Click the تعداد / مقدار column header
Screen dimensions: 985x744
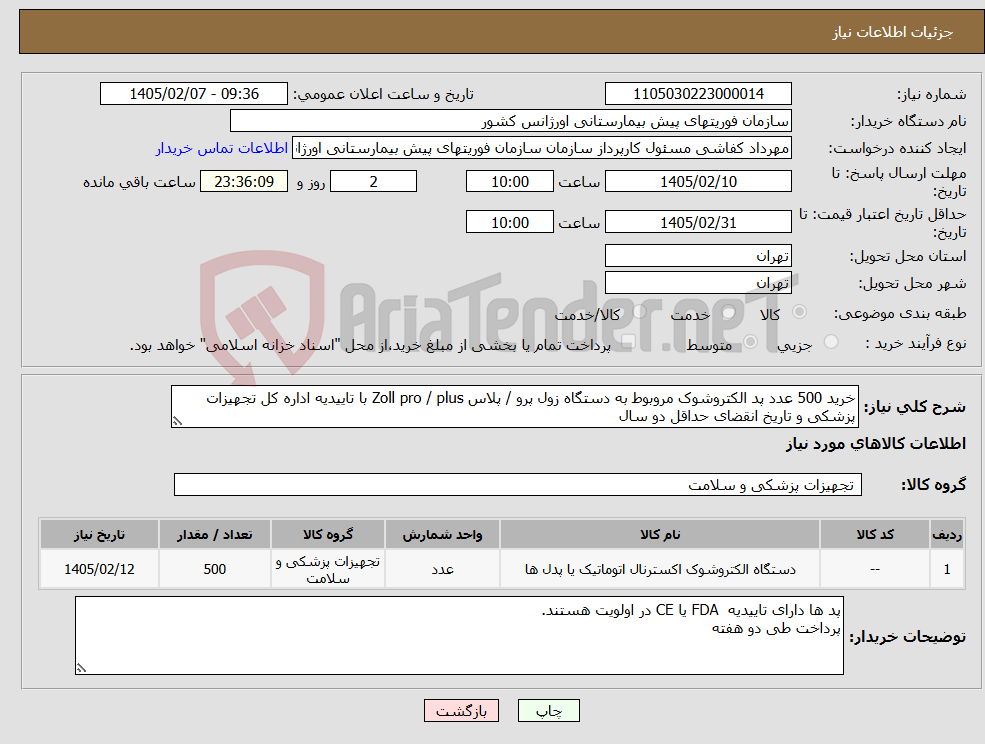[x=215, y=534]
